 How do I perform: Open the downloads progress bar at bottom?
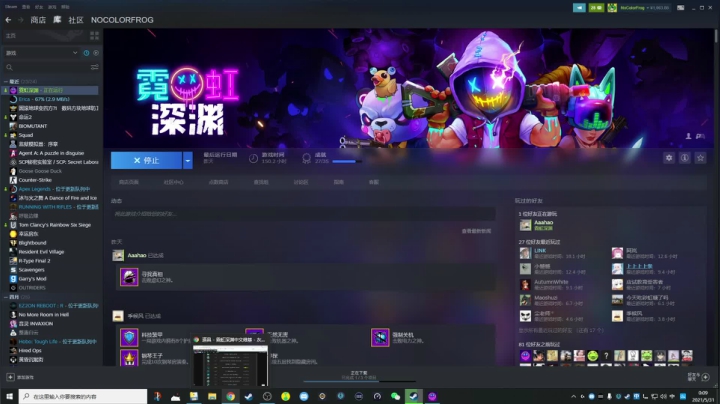(x=359, y=381)
